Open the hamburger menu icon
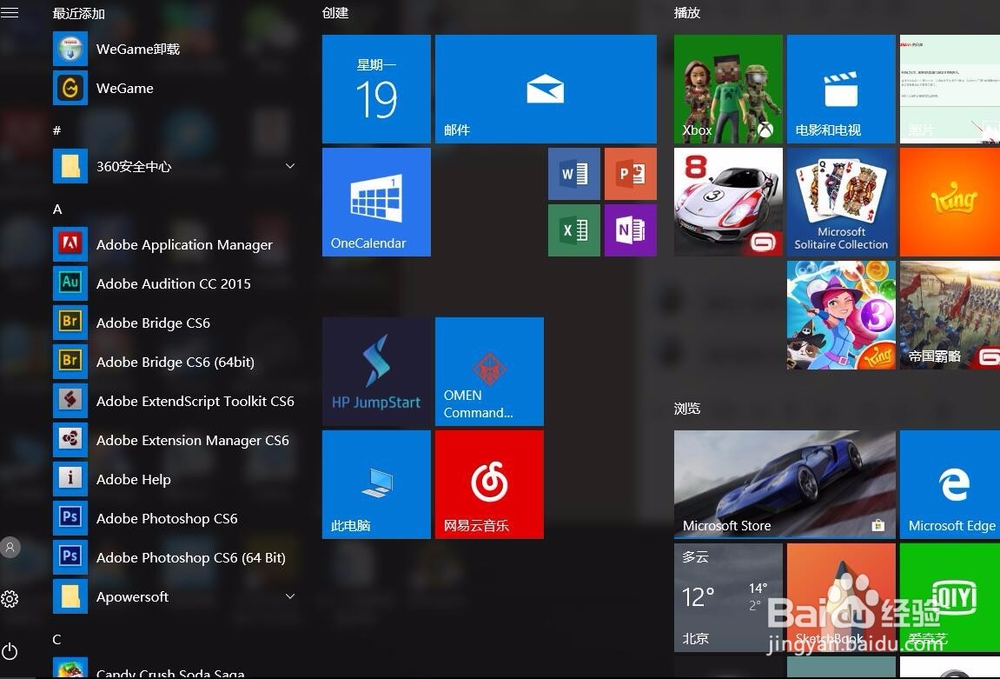Viewport: 1000px width, 679px height. coord(10,13)
